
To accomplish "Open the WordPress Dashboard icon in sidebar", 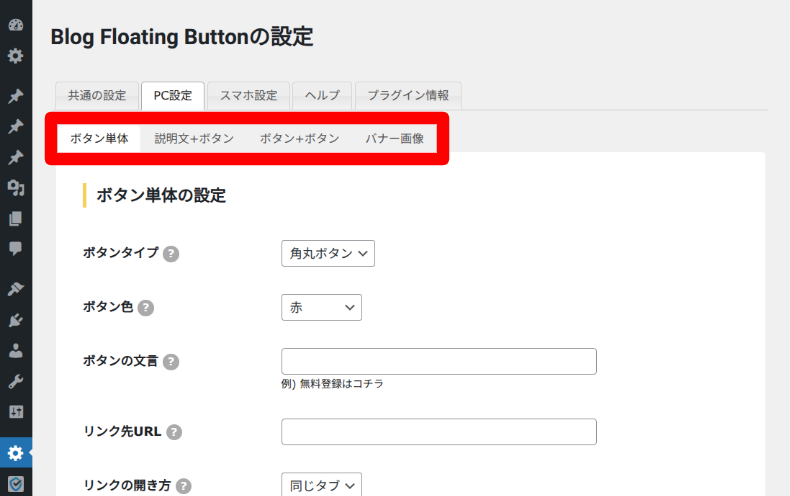I will (16, 25).
